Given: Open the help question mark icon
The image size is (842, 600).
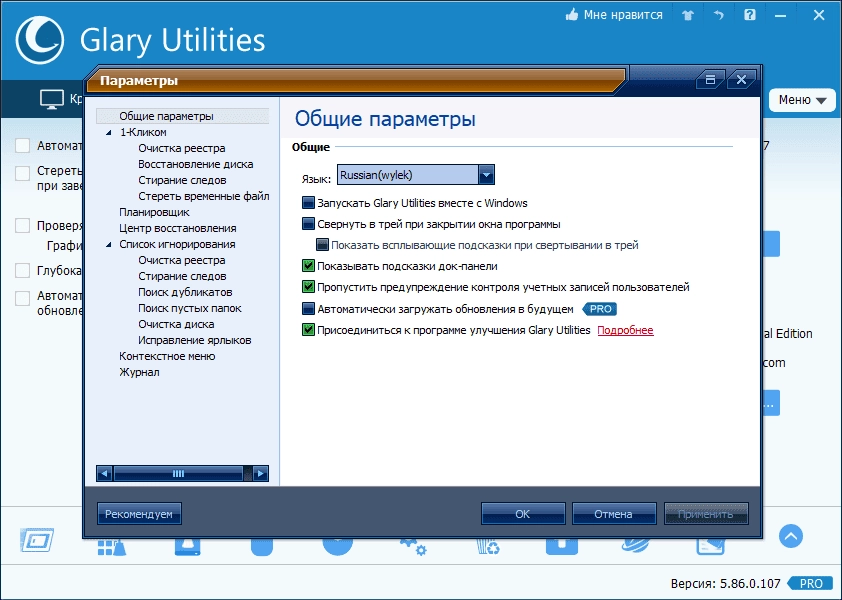Looking at the screenshot, I should (750, 15).
